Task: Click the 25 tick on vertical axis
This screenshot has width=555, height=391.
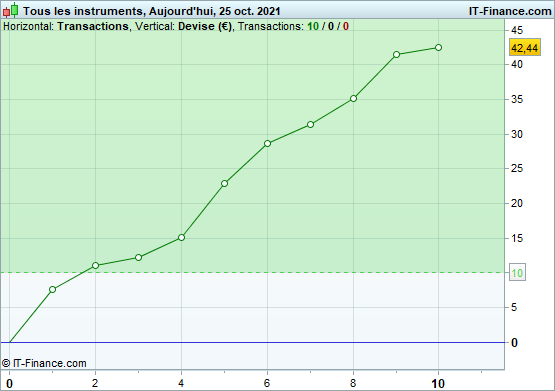Action: tap(517, 168)
